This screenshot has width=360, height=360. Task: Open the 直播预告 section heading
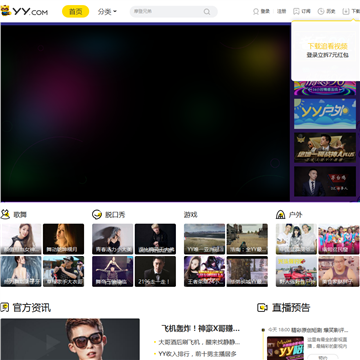291,307
